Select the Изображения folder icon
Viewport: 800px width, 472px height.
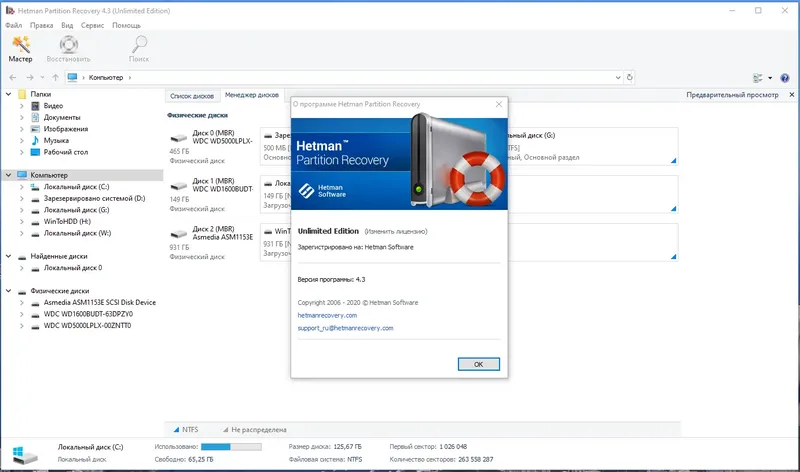click(35, 129)
